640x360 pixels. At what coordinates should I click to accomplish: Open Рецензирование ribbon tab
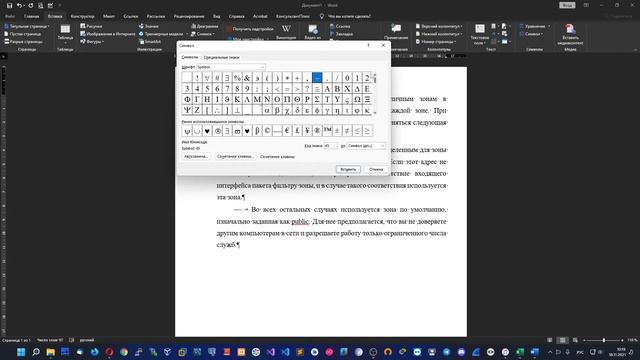click(x=189, y=16)
